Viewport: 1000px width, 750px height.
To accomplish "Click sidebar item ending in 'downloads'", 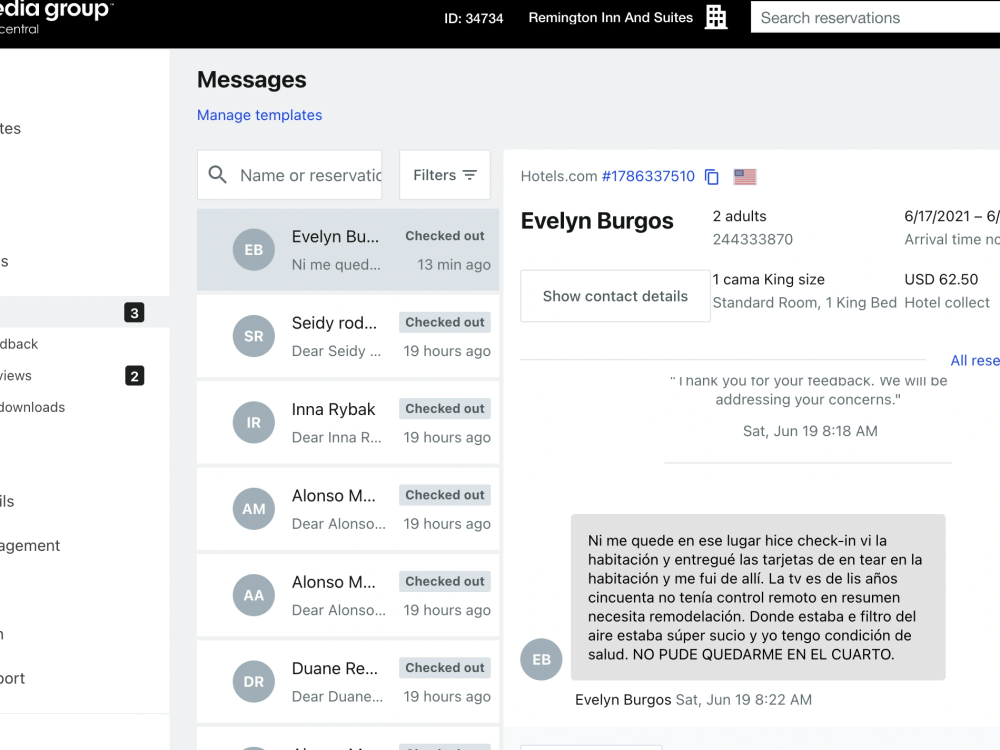I will [33, 407].
